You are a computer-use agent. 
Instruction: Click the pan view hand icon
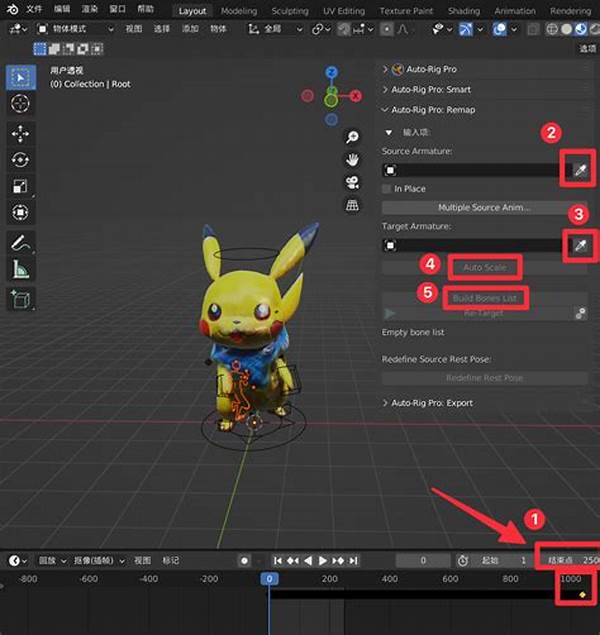tap(352, 160)
